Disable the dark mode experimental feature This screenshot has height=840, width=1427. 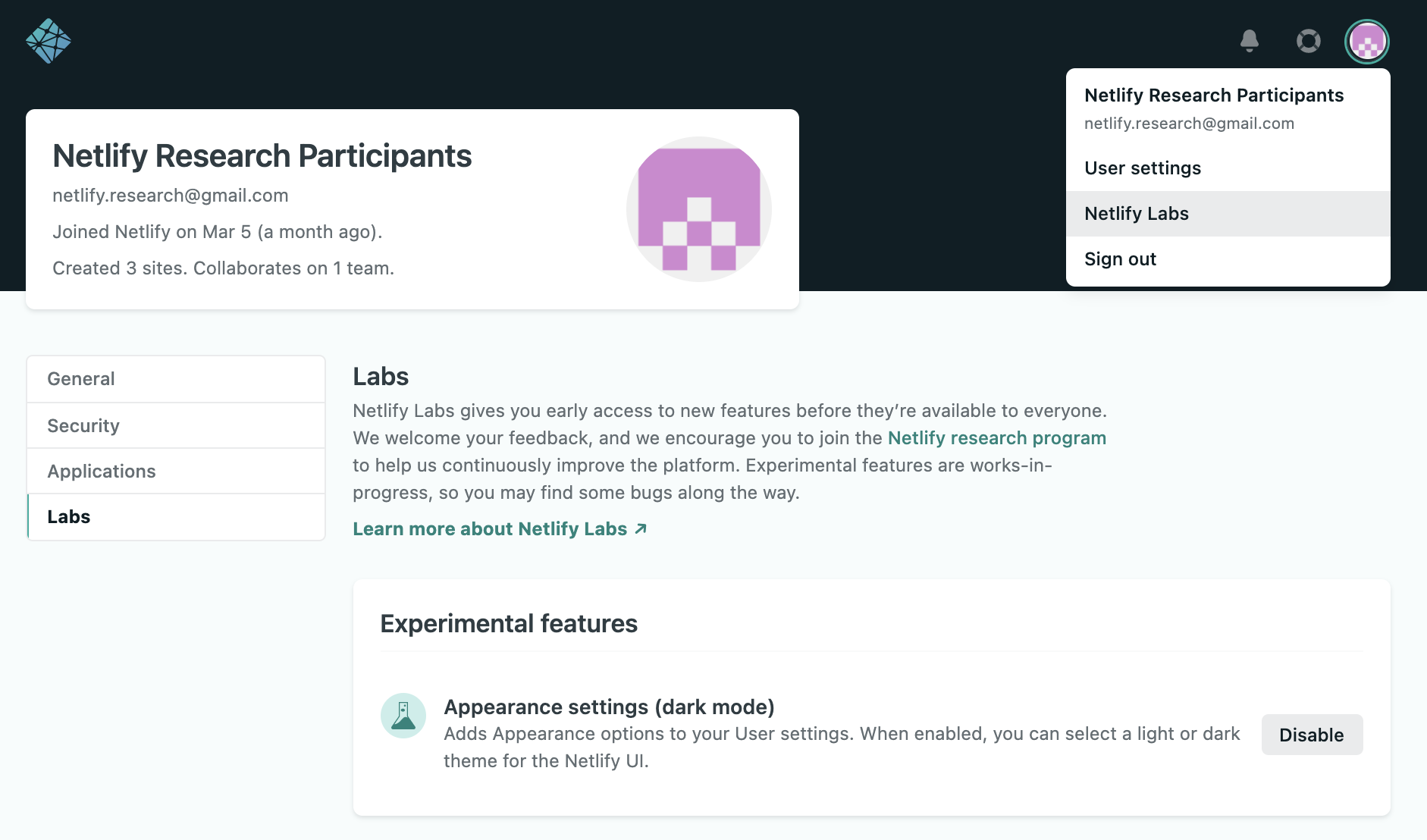coord(1311,734)
